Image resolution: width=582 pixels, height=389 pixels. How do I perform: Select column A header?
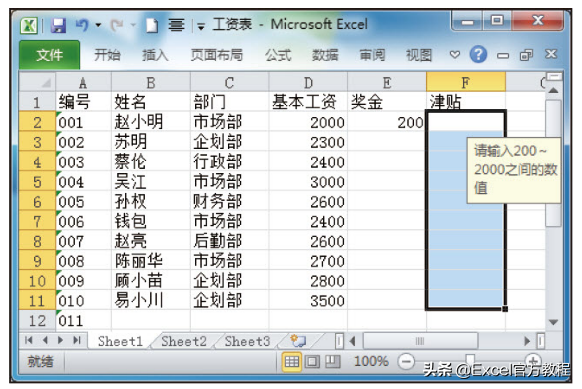pyautogui.click(x=83, y=82)
